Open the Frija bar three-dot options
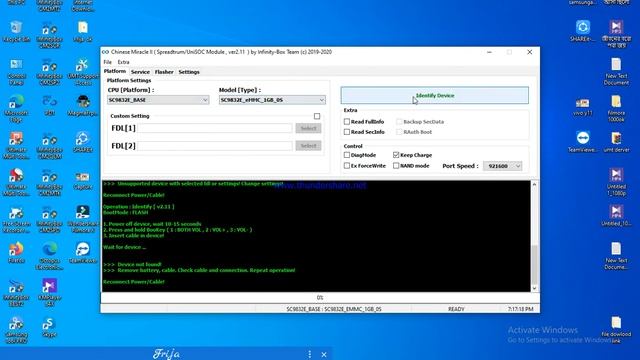This screenshot has height=360, width=640. click(309, 354)
